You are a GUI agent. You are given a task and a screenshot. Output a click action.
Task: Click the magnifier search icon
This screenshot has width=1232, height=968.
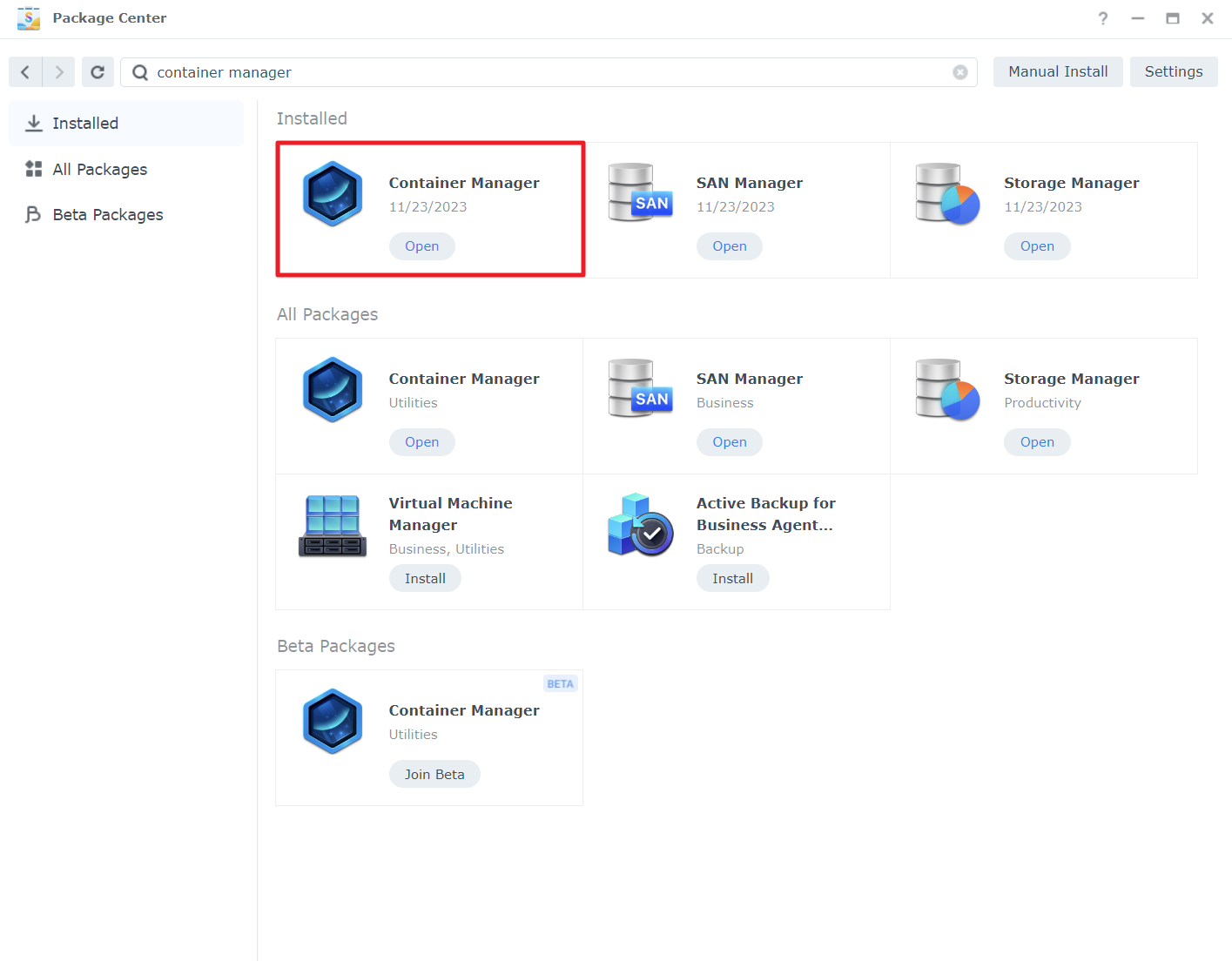point(139,72)
